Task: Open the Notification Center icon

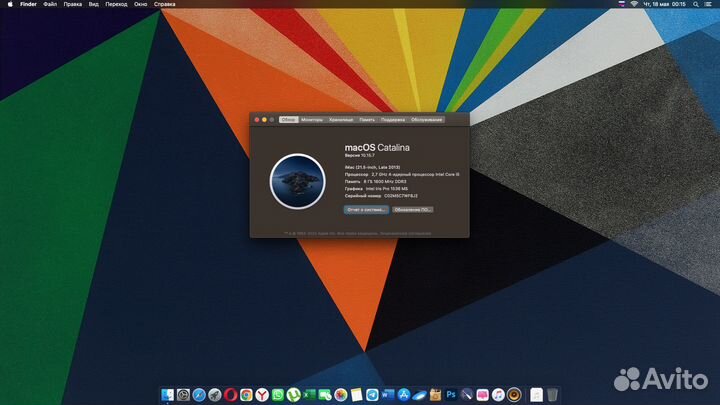Action: [x=709, y=4]
